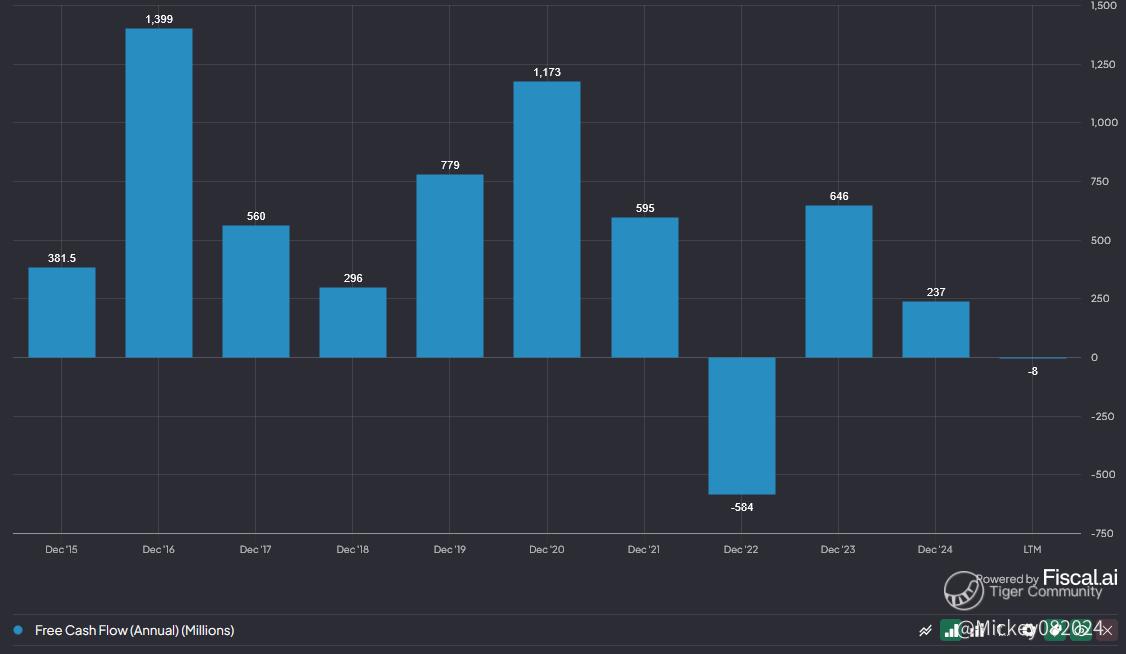This screenshot has height=654, width=1126.
Task: Remove Free Cash Flow series with X
Action: pyautogui.click(x=1107, y=630)
